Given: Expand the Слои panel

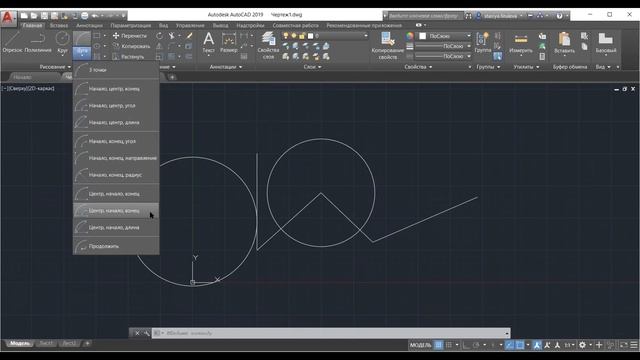Looking at the screenshot, I should pos(313,67).
